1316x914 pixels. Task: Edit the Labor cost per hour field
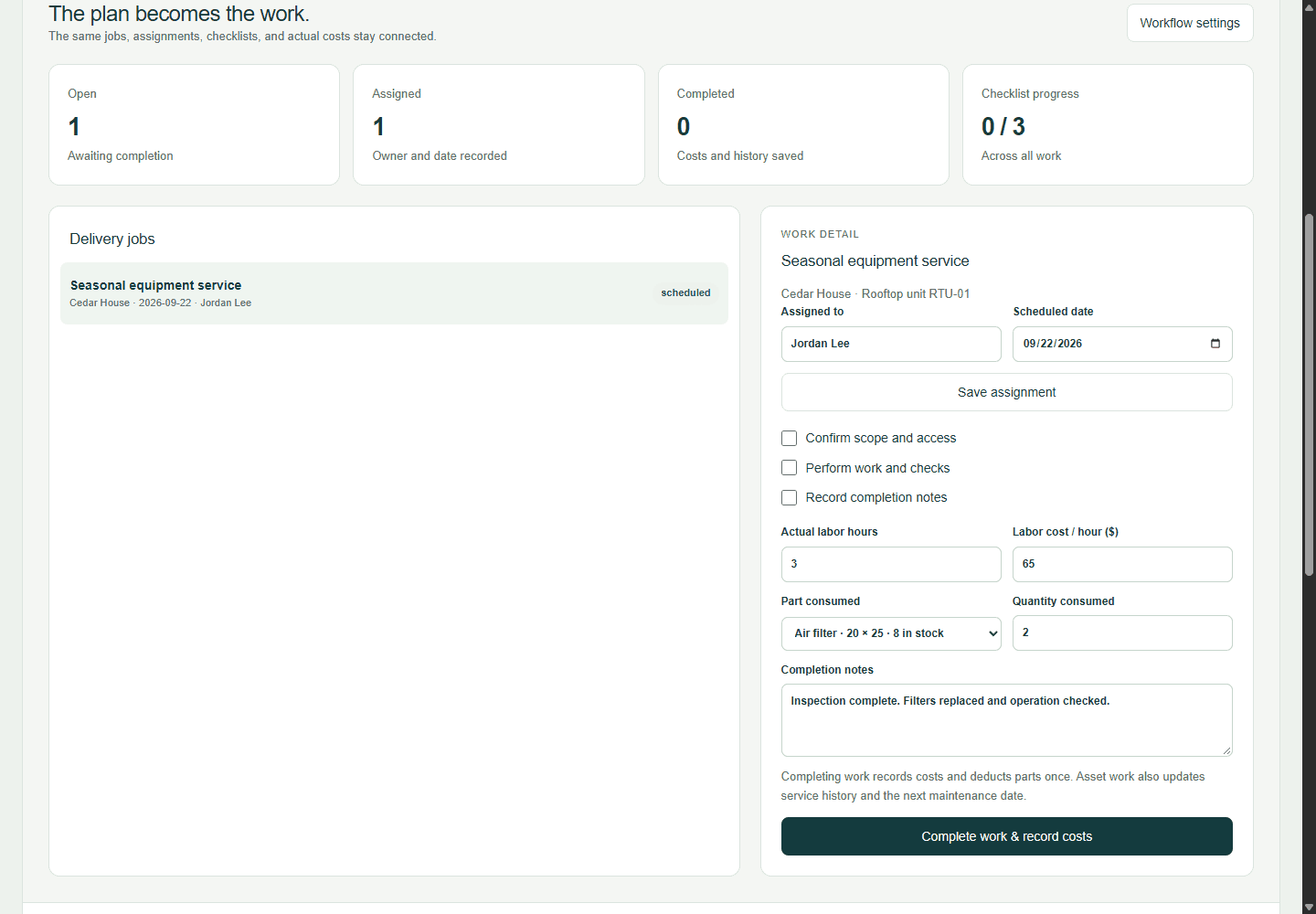pyautogui.click(x=1122, y=564)
